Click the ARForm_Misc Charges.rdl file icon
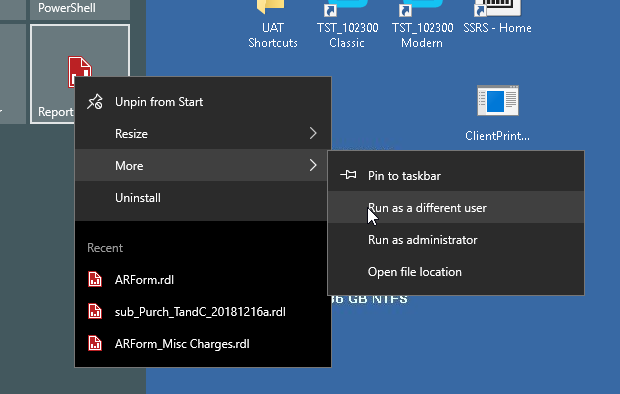Screen dimensions: 620x394 pyautogui.click(x=95, y=343)
